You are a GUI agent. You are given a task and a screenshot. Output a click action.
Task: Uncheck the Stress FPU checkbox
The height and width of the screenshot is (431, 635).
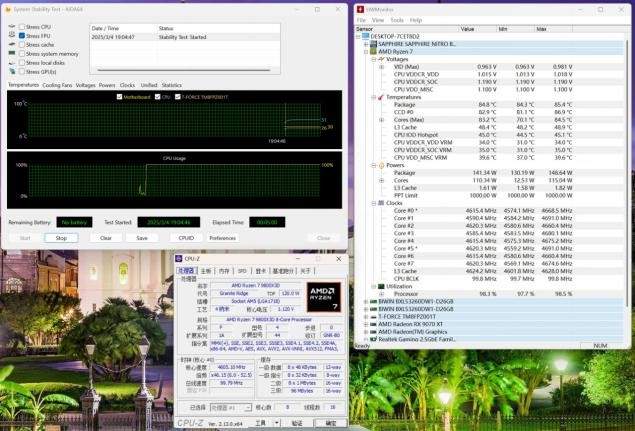(x=22, y=36)
